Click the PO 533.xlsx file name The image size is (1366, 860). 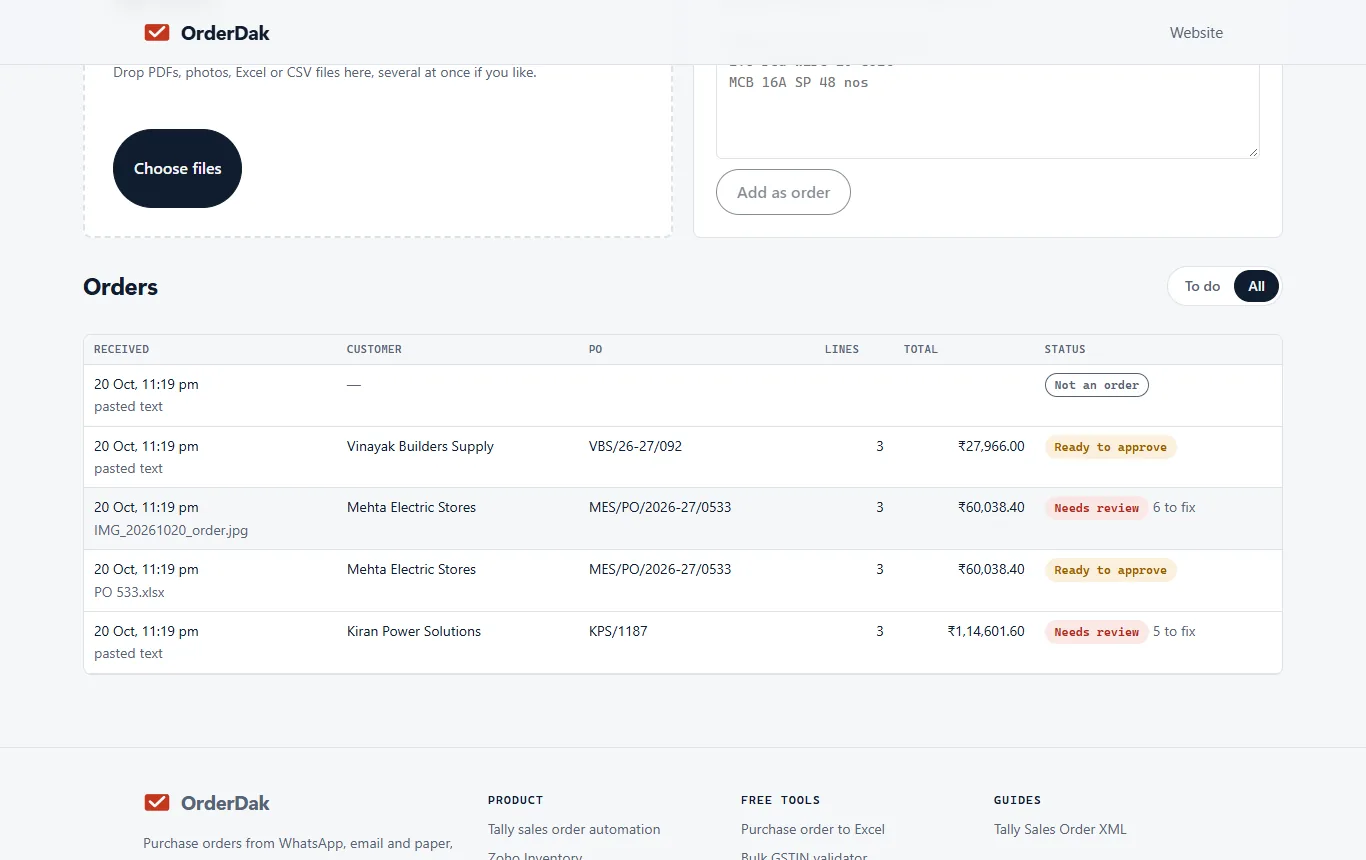click(129, 592)
